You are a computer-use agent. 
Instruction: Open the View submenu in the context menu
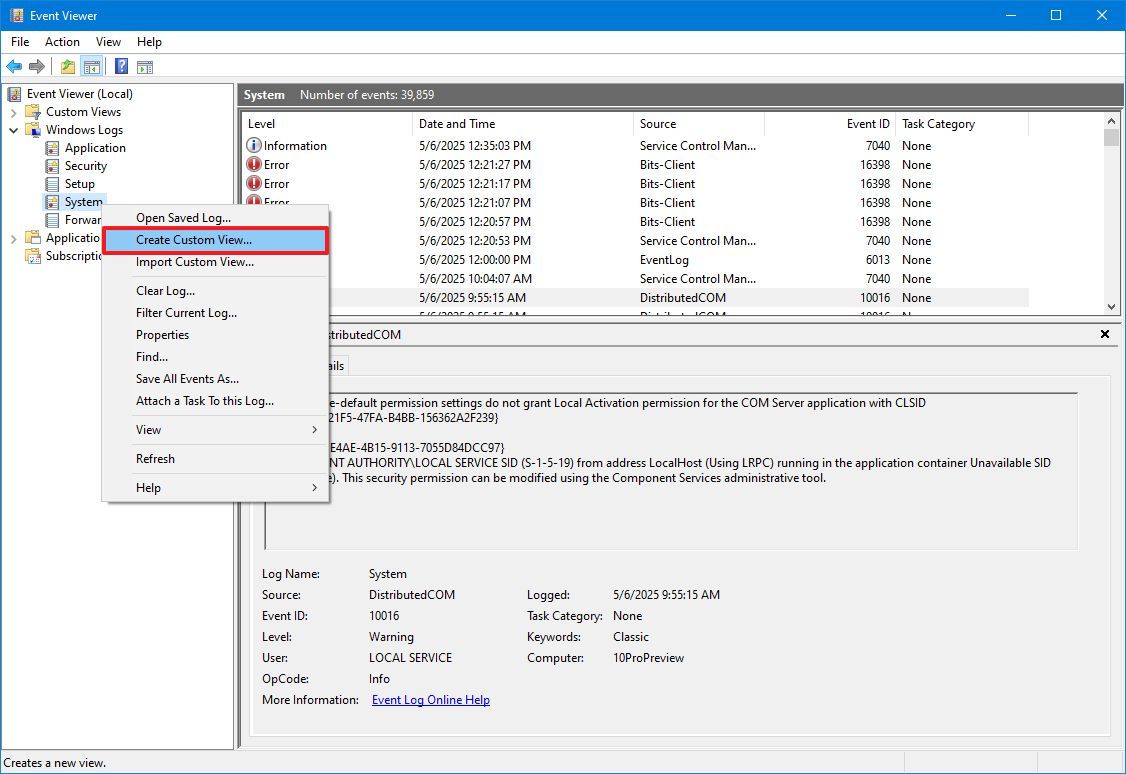(148, 429)
